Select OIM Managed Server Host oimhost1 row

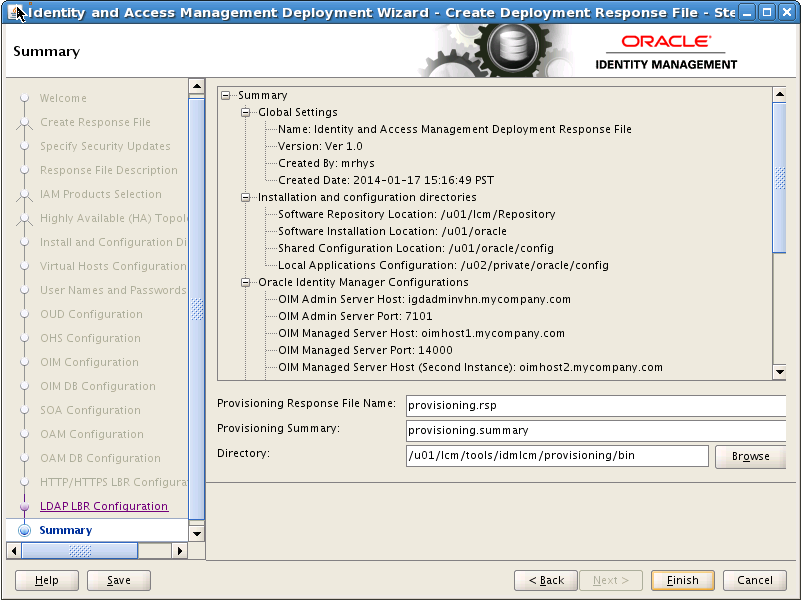421,333
